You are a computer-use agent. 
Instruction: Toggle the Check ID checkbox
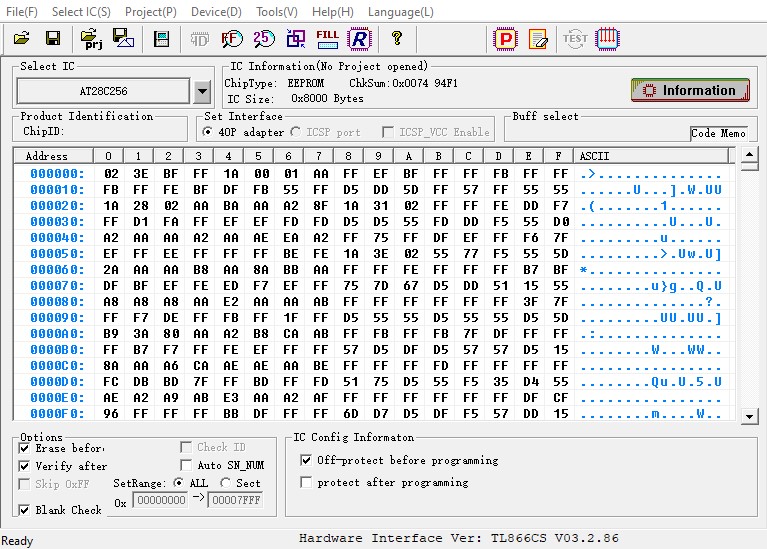point(186,447)
